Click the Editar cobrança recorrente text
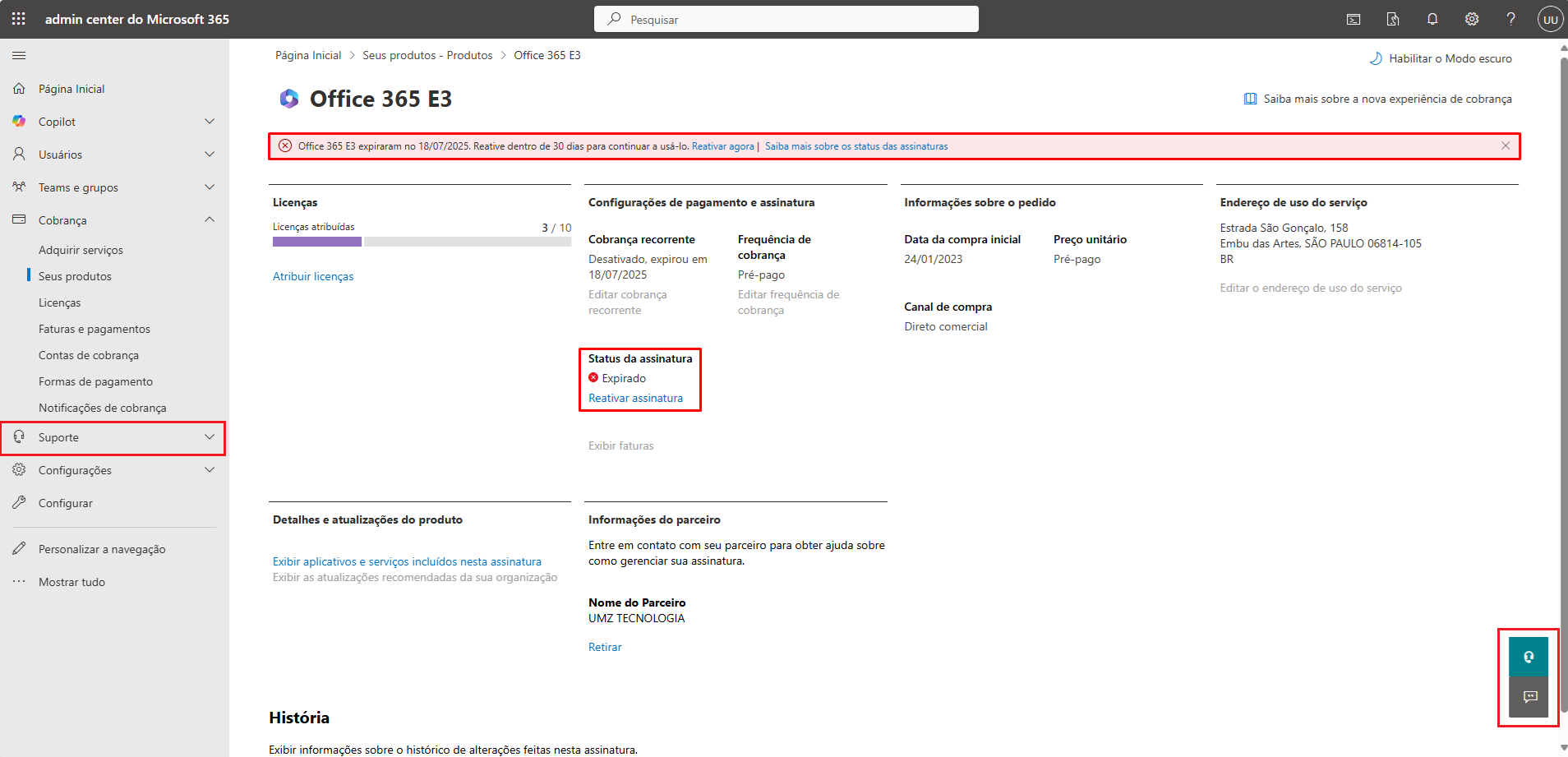1568x757 pixels. 628,302
